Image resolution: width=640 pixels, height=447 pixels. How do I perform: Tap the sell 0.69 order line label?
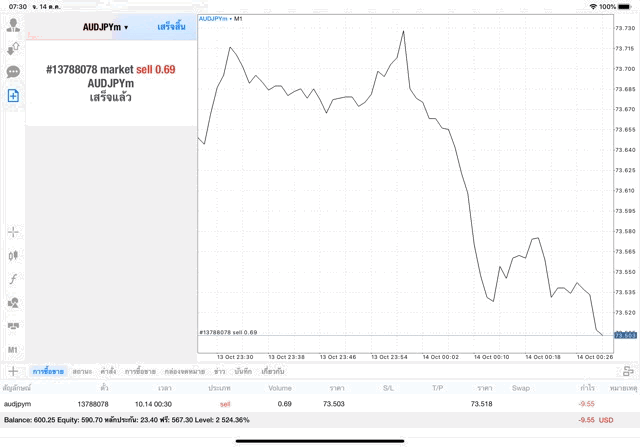point(228,332)
